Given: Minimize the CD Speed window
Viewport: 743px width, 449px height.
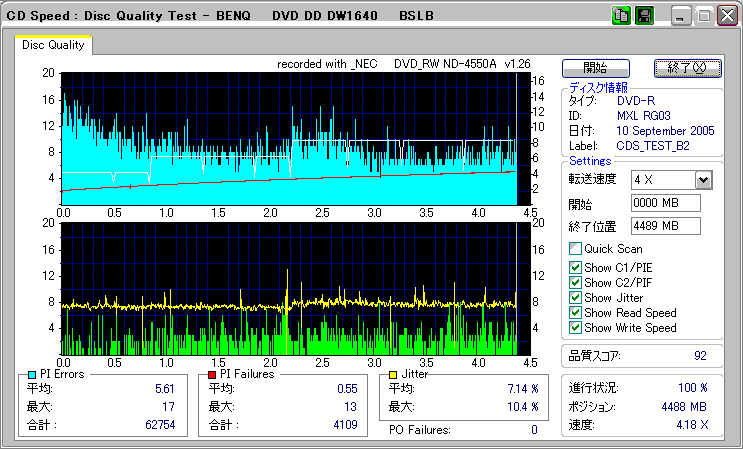Looking at the screenshot, I should point(681,16).
